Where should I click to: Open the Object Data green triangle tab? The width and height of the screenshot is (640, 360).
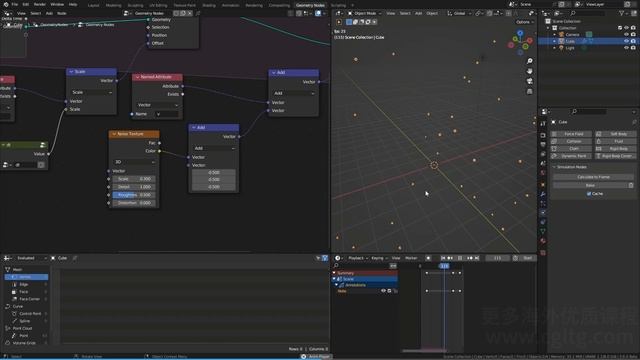tap(543, 231)
